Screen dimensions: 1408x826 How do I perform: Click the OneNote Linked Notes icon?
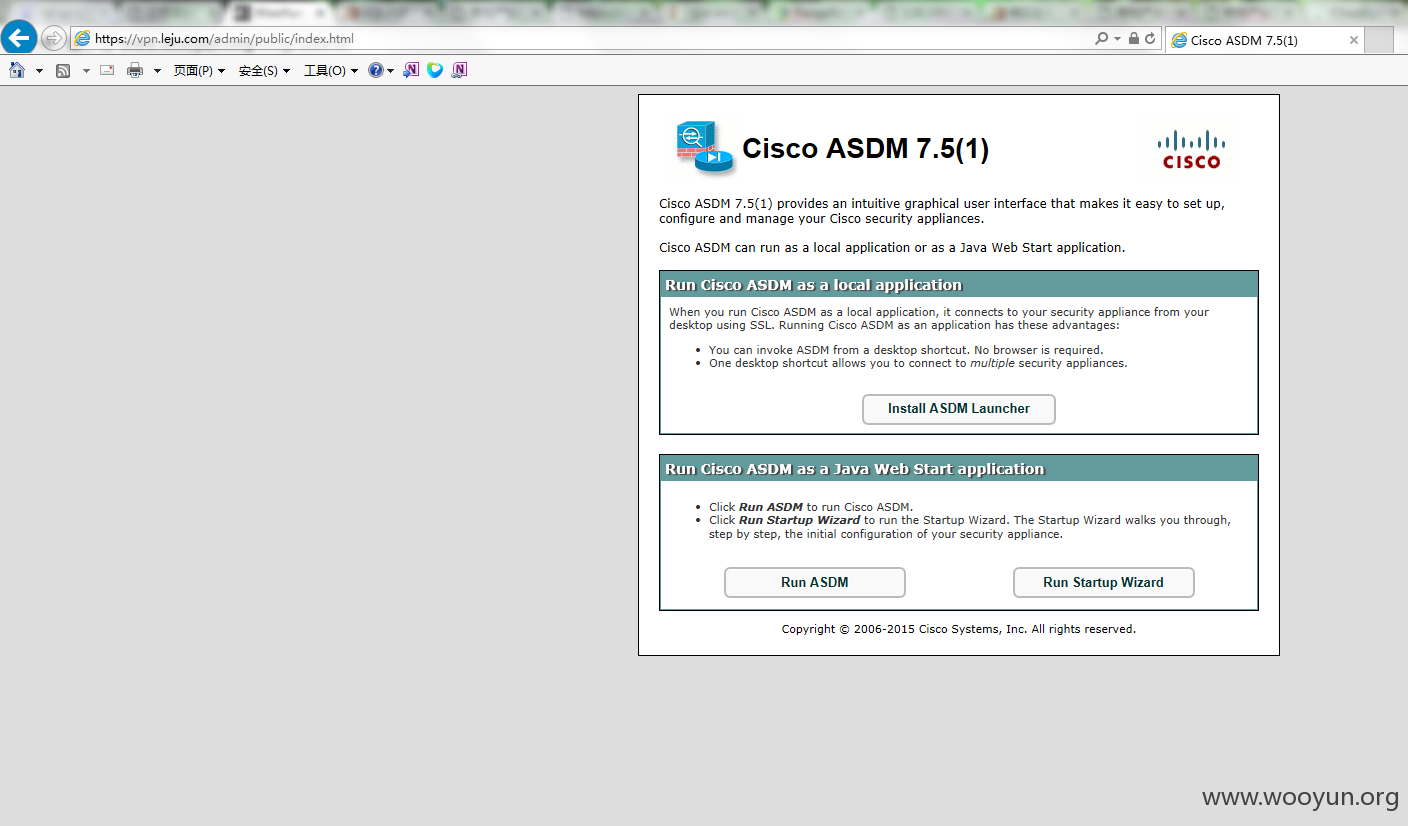[x=459, y=70]
